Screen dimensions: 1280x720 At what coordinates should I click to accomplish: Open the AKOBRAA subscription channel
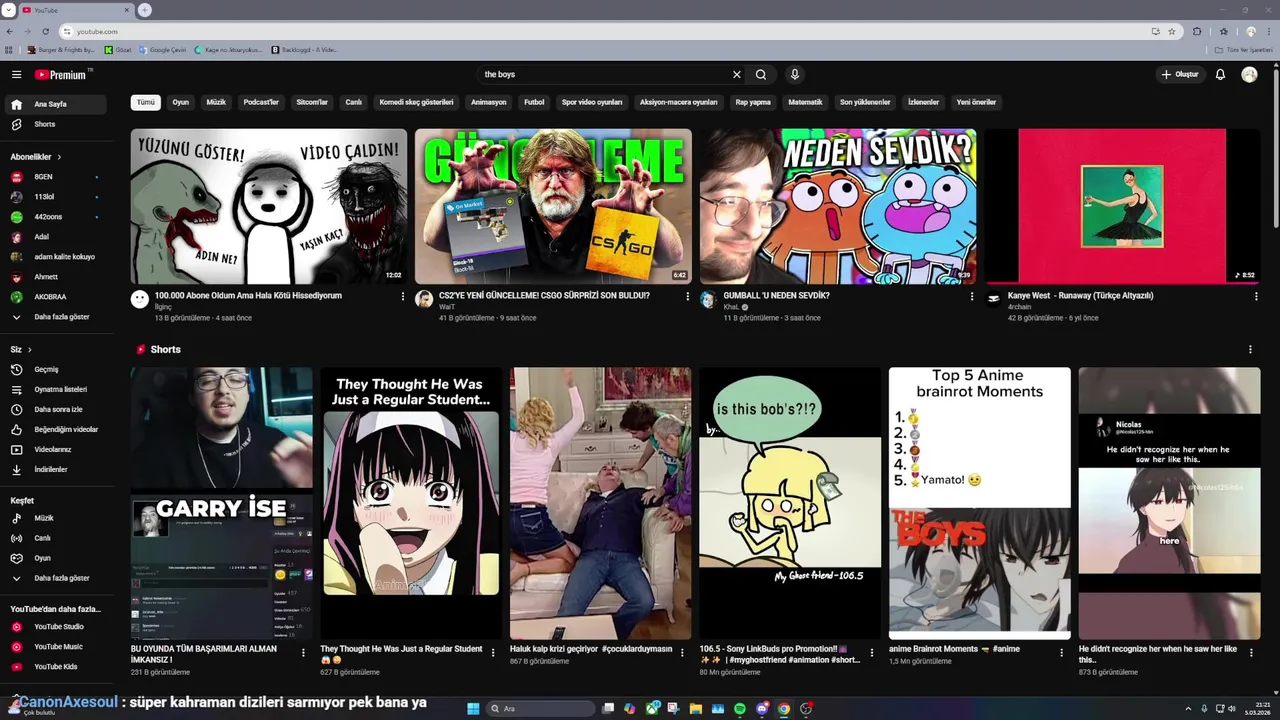pos(57,297)
